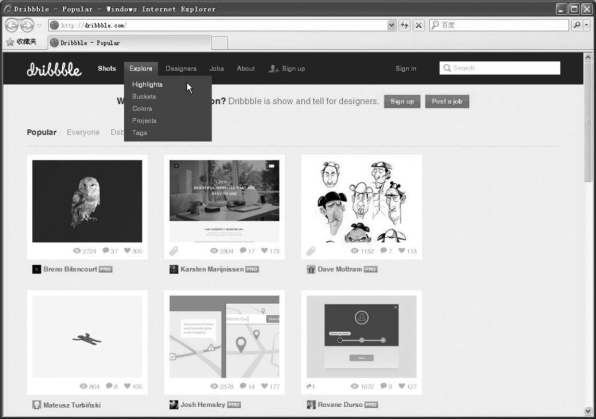Open Karsten Marijnissen's profile link
Screen dimensions: 596x419
(212, 269)
